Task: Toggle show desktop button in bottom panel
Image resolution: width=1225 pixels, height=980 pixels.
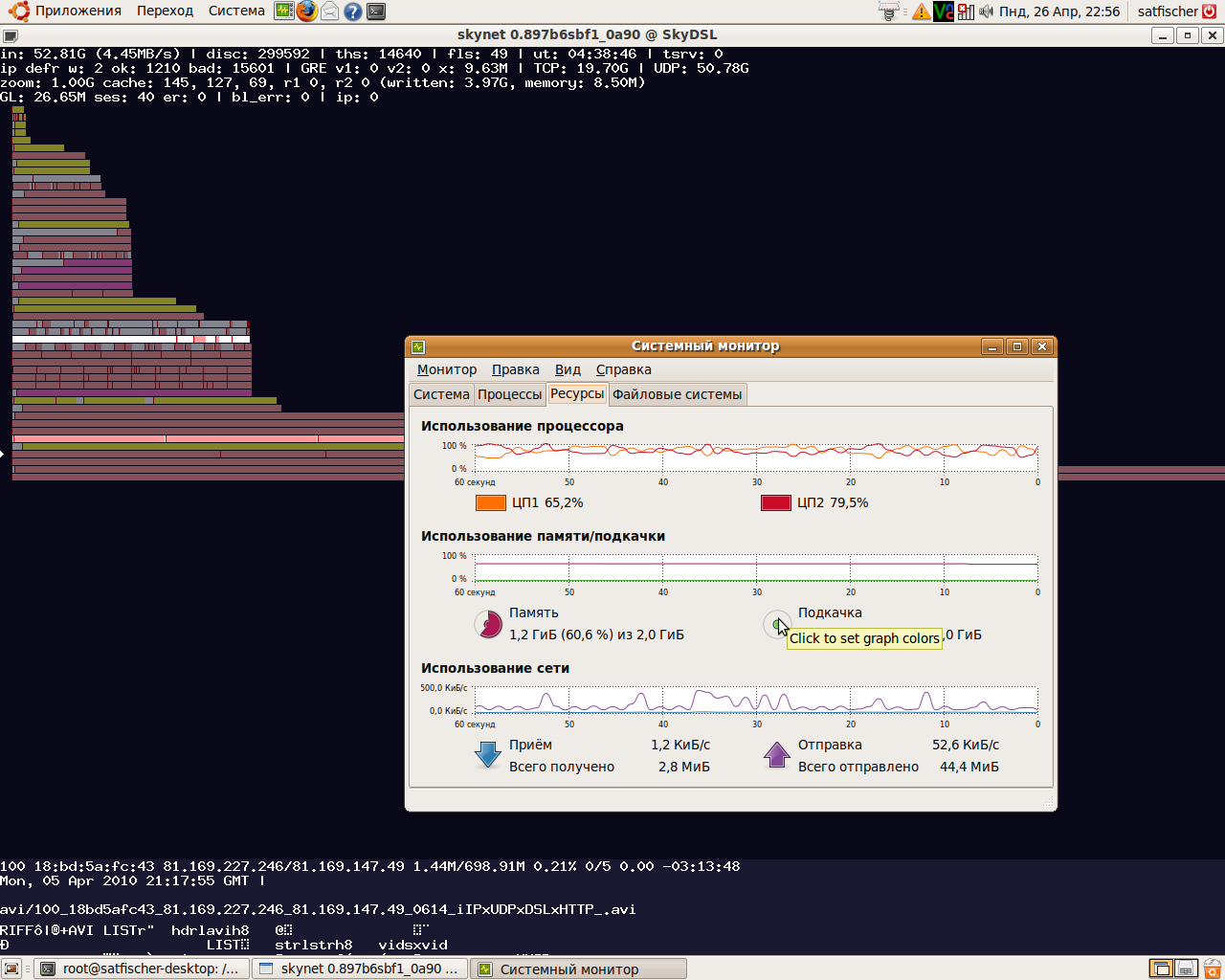Action: [x=12, y=969]
